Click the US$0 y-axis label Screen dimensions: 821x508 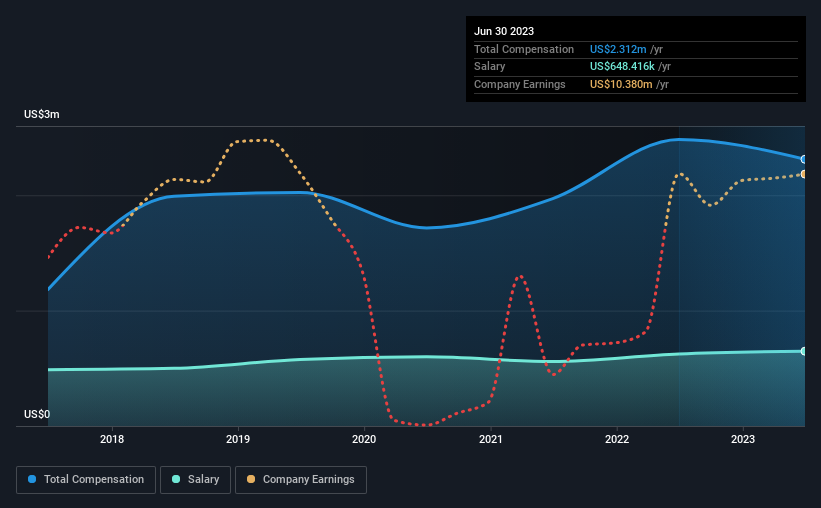[x=37, y=414]
